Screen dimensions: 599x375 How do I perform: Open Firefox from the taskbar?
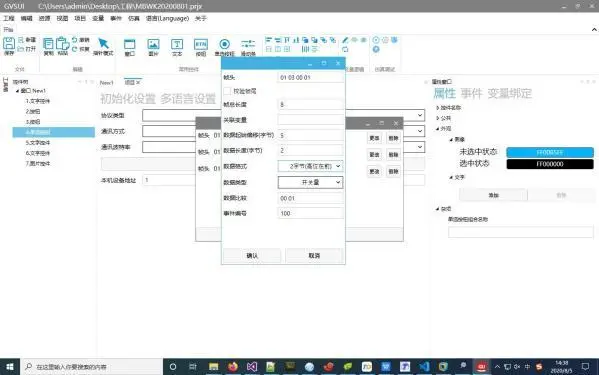pyautogui.click(x=233, y=367)
